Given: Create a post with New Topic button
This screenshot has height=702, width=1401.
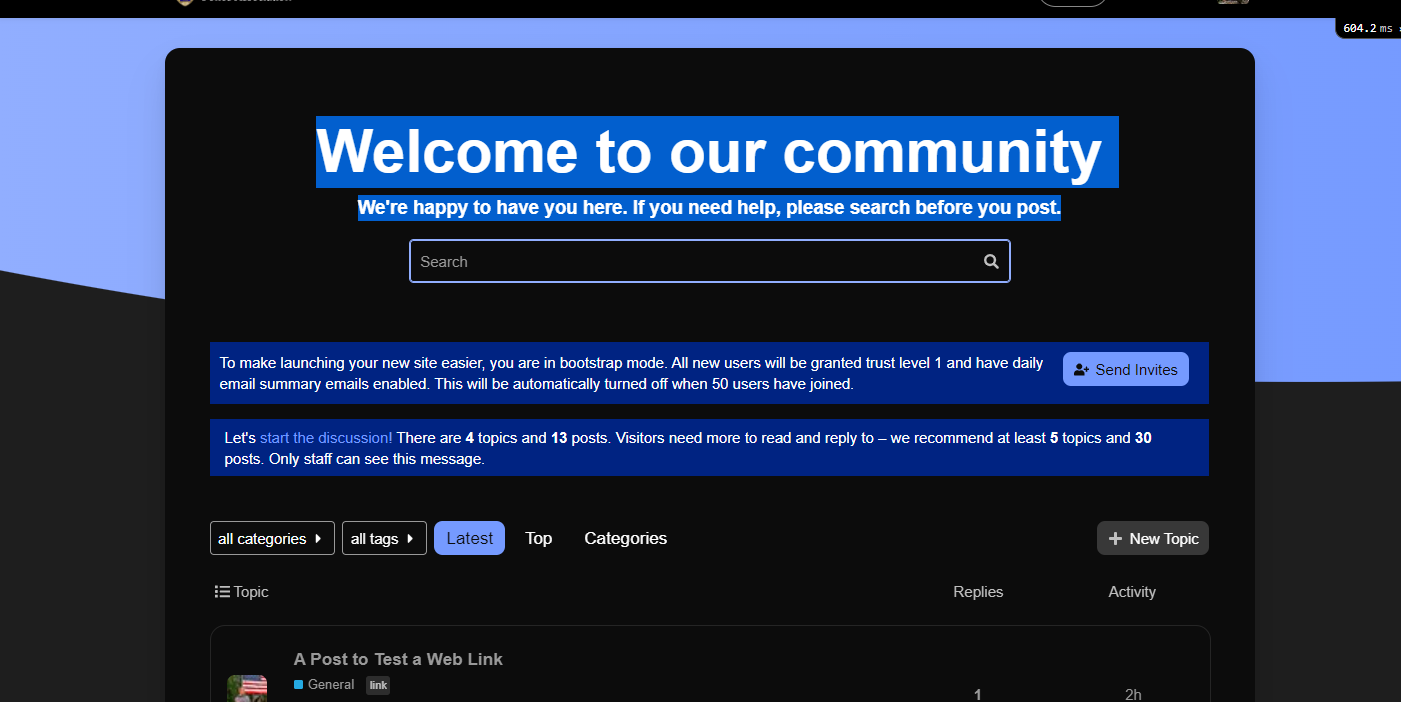Looking at the screenshot, I should [x=1152, y=538].
